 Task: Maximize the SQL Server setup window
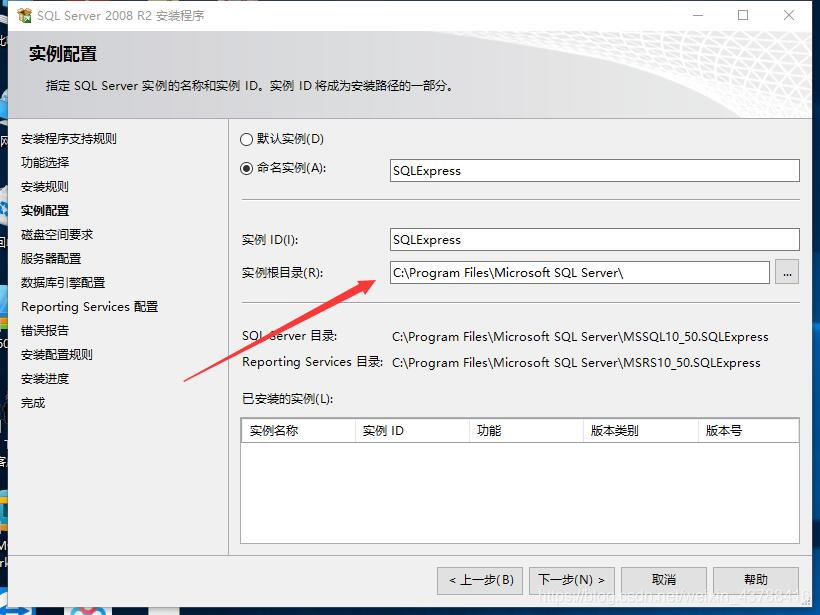click(x=743, y=16)
